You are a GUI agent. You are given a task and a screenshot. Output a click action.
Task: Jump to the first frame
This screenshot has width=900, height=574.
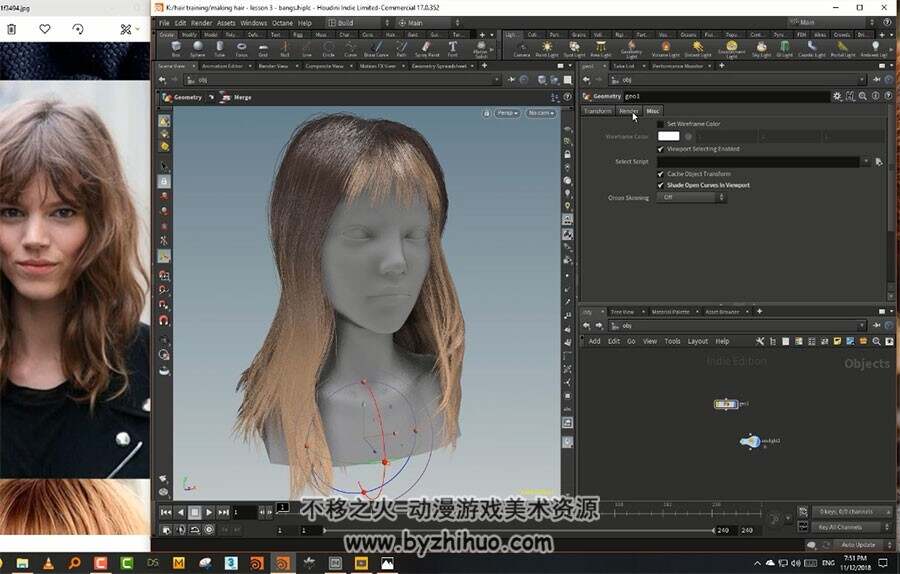click(x=166, y=512)
